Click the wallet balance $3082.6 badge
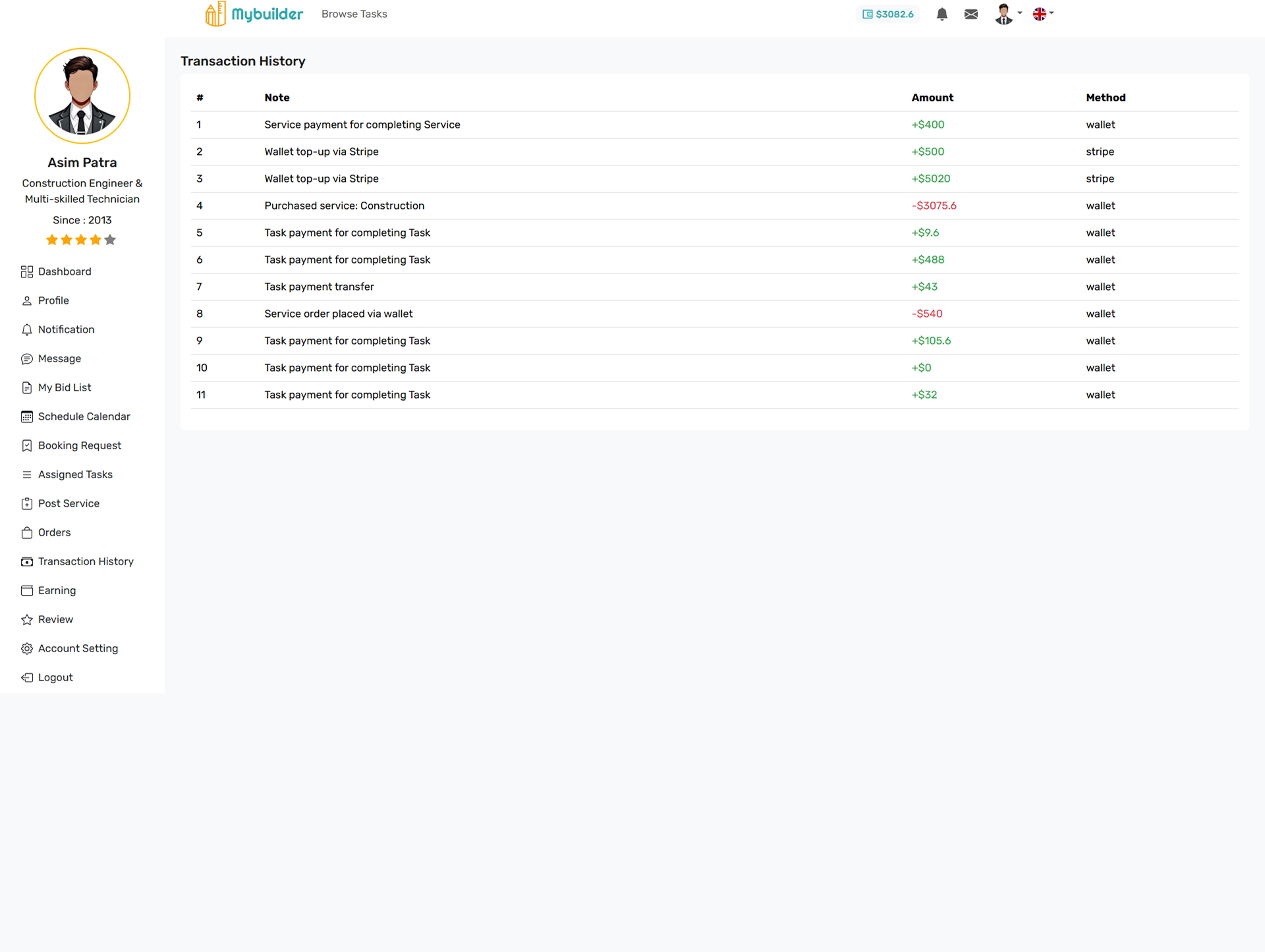Viewport: 1265px width, 952px height. point(887,14)
